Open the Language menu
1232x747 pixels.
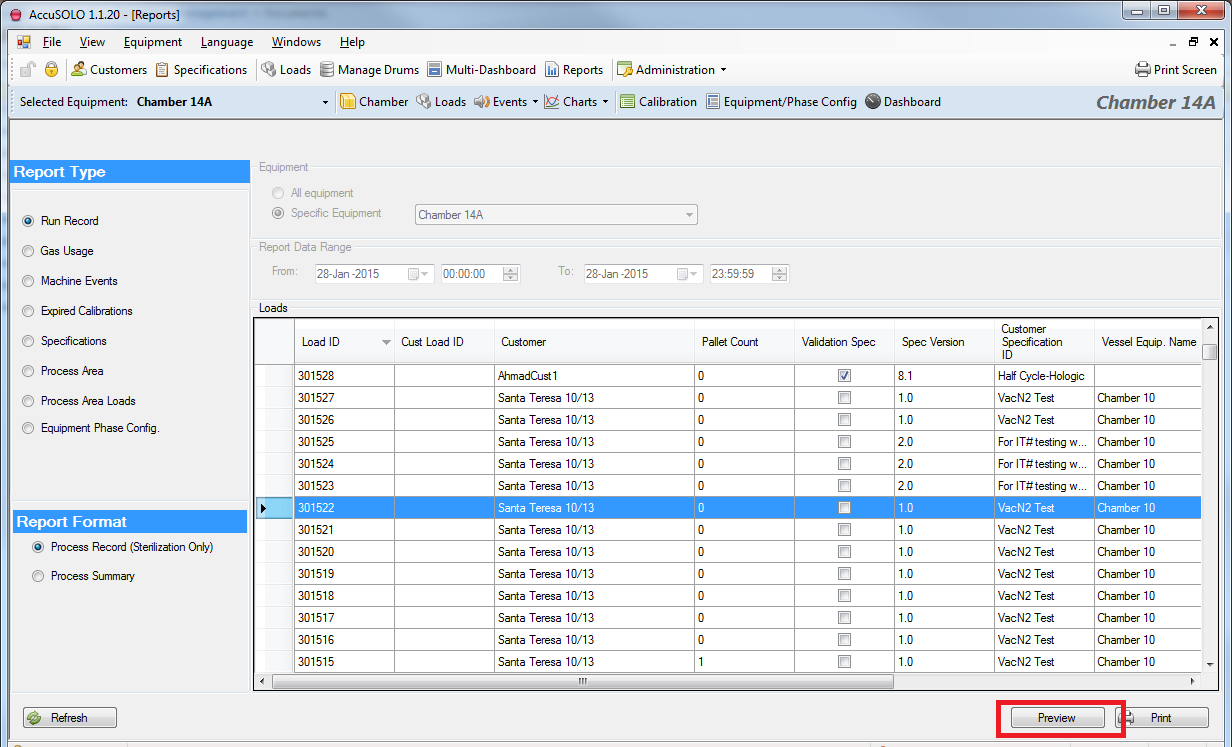tap(226, 42)
